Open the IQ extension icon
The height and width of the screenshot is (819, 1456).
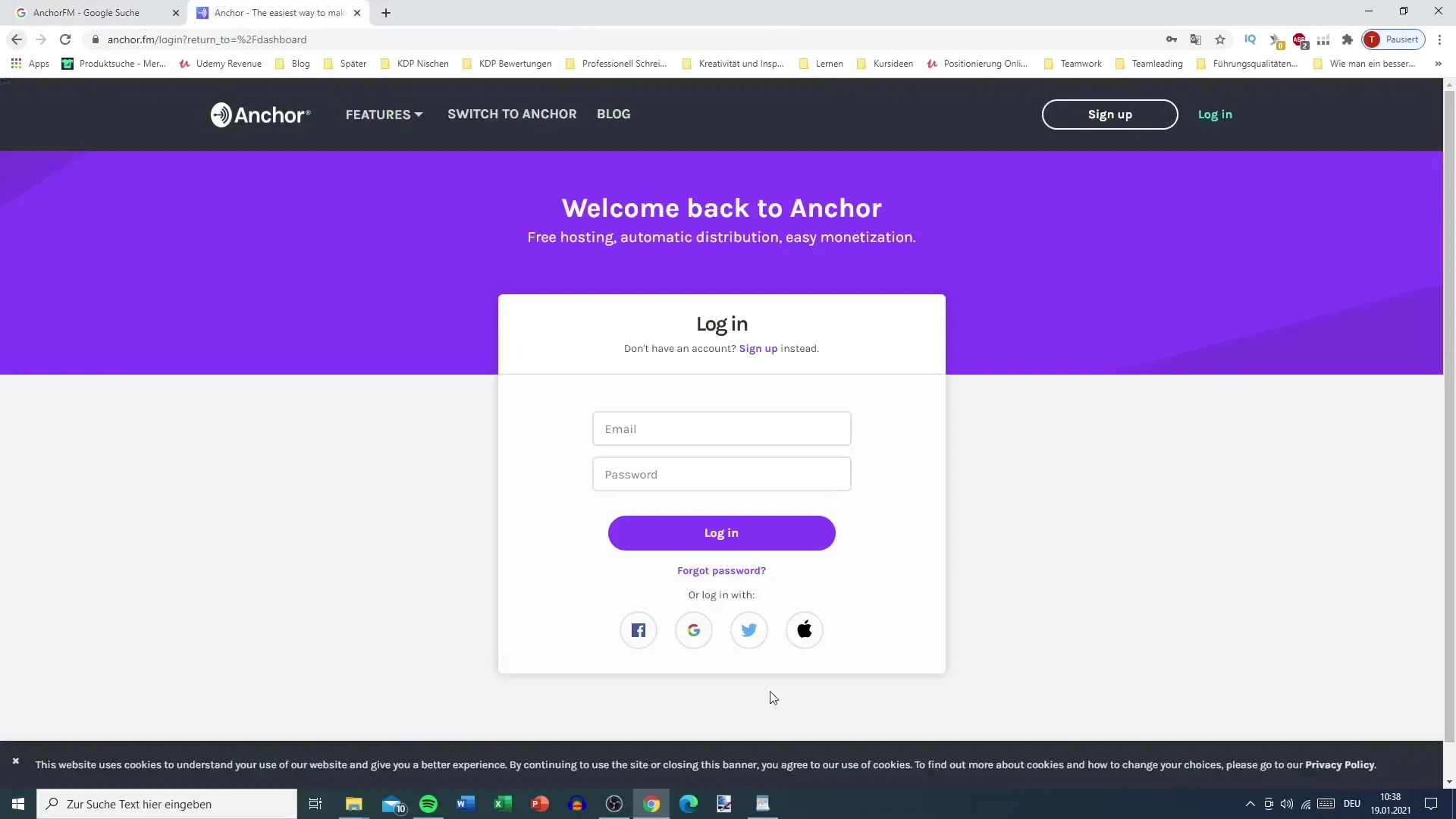(x=1250, y=39)
